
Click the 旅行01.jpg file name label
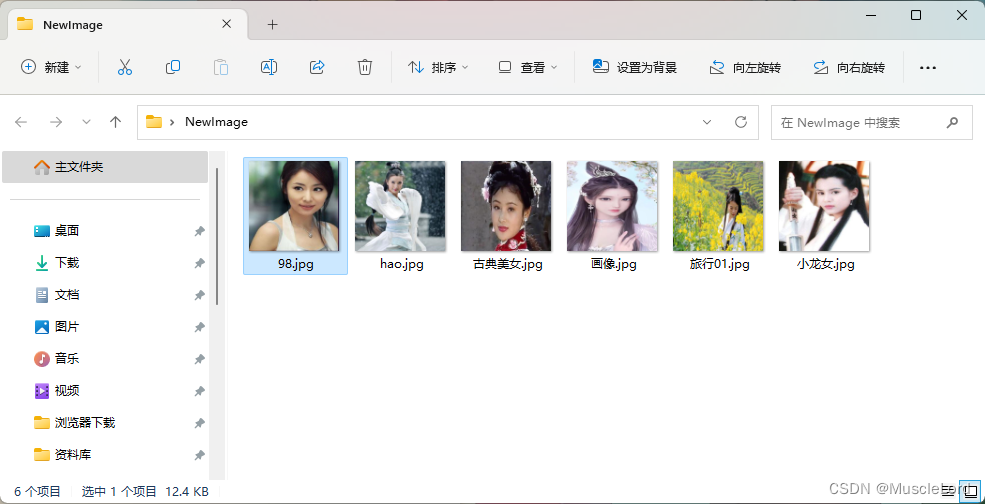pos(720,265)
